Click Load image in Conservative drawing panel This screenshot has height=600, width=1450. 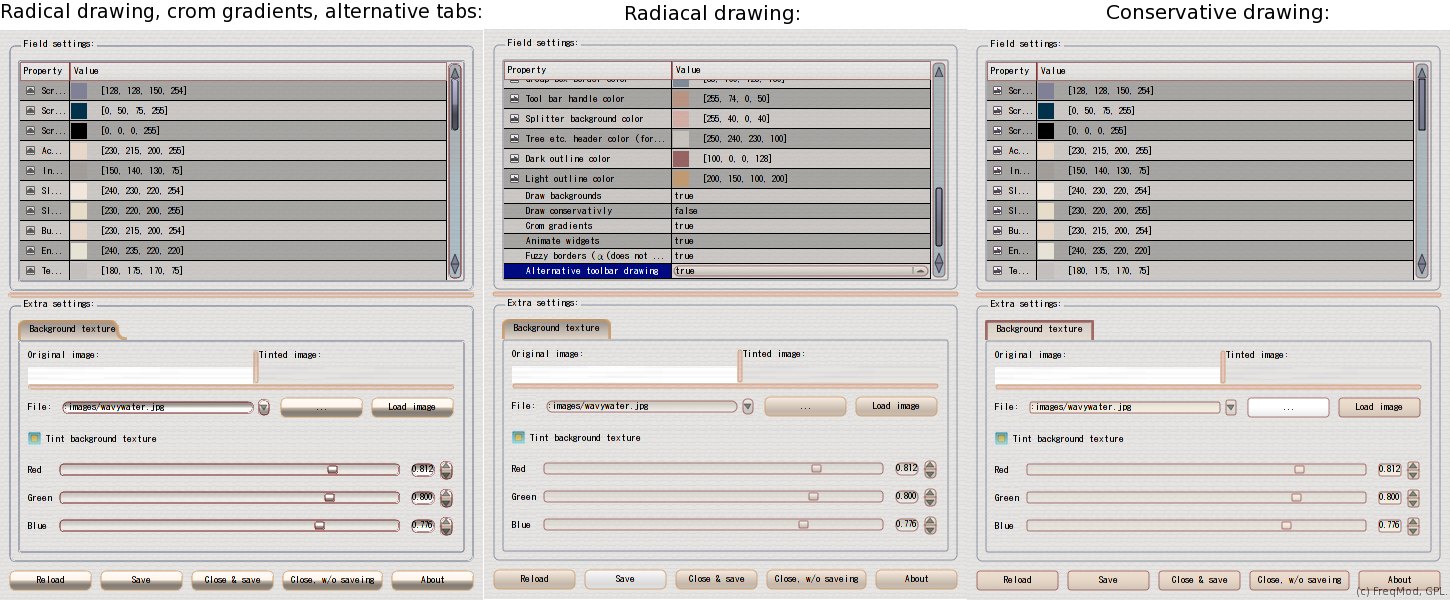coord(1378,407)
